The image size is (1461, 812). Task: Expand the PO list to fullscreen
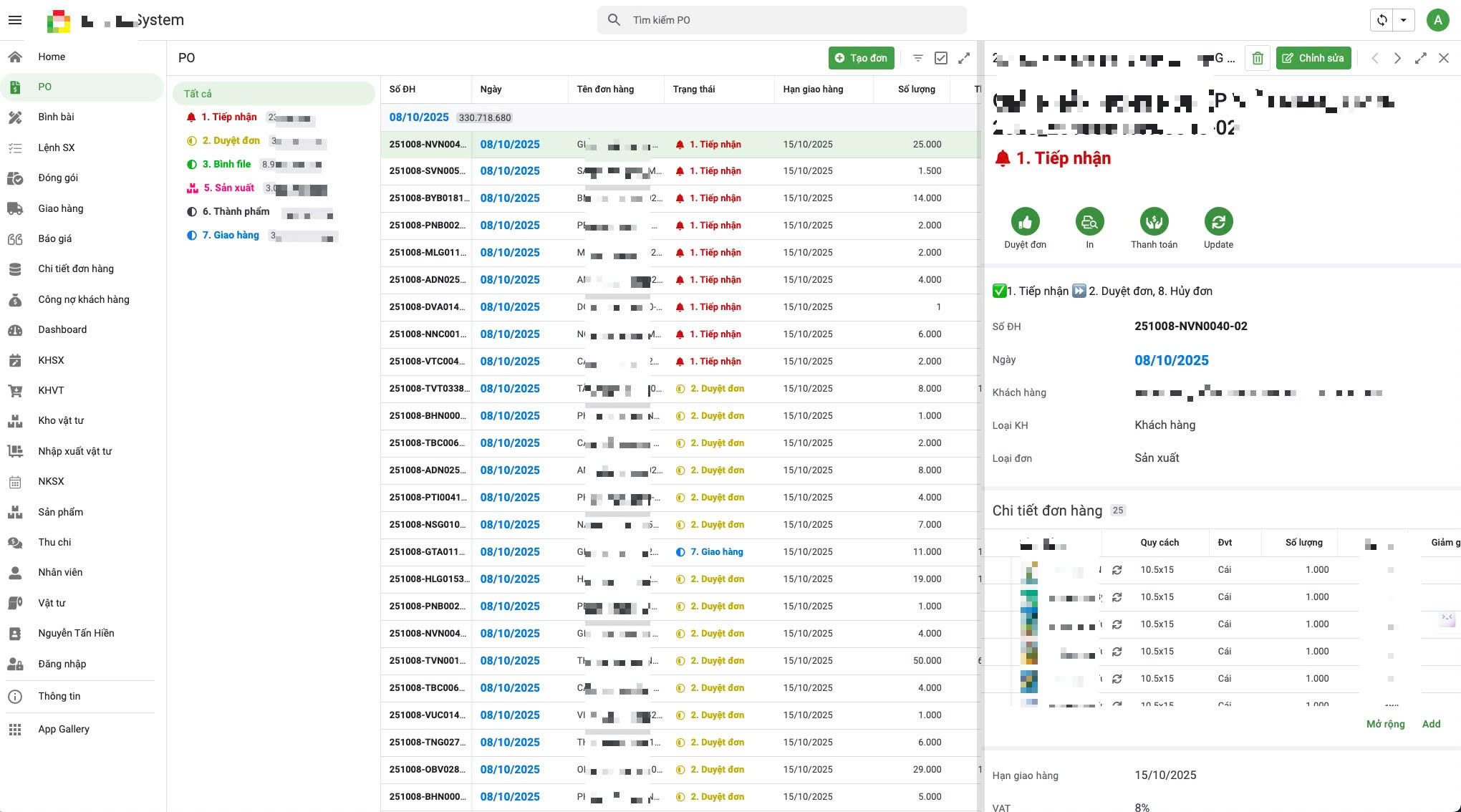964,58
